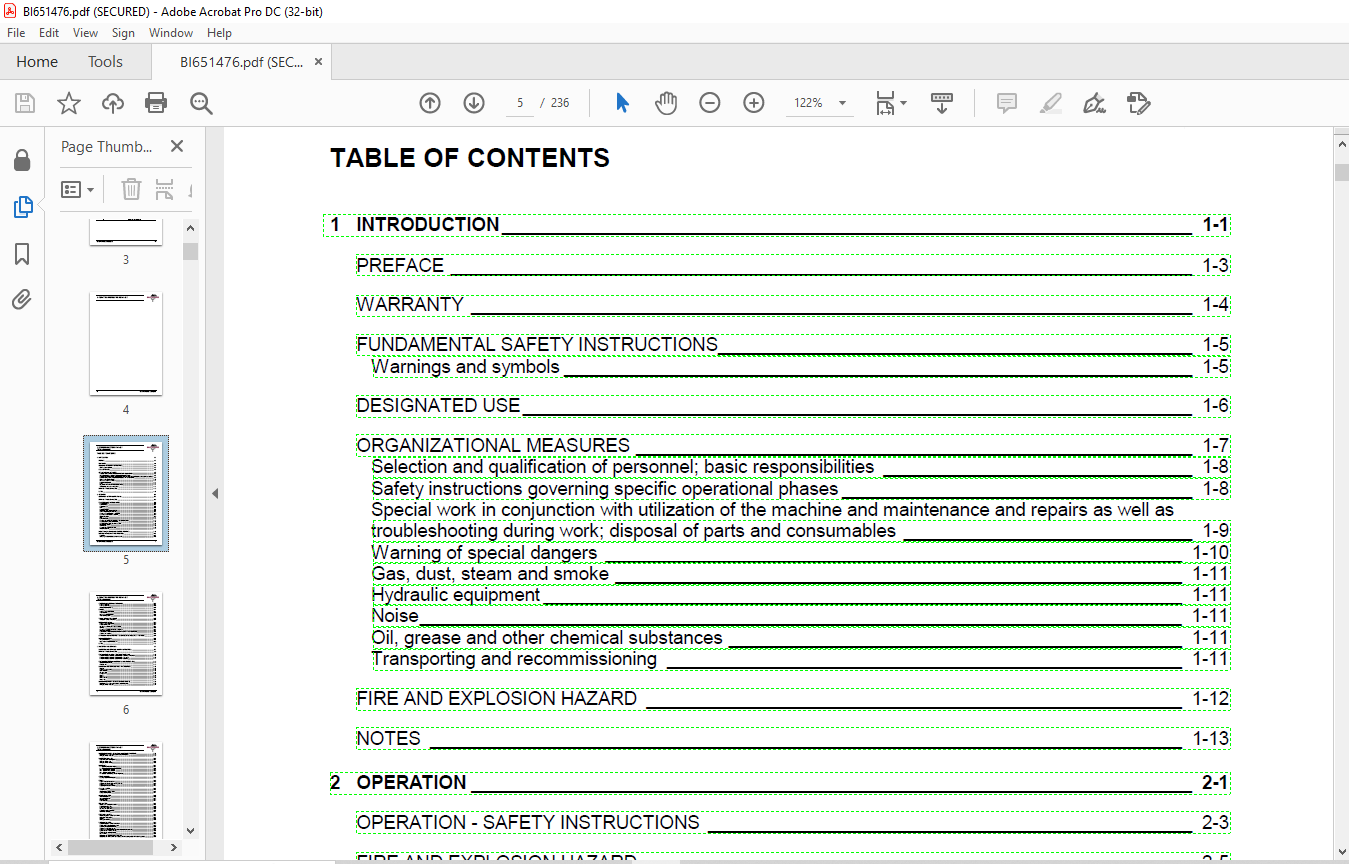1349x864 pixels.
Task: Go to next page arrow
Action: click(x=474, y=103)
